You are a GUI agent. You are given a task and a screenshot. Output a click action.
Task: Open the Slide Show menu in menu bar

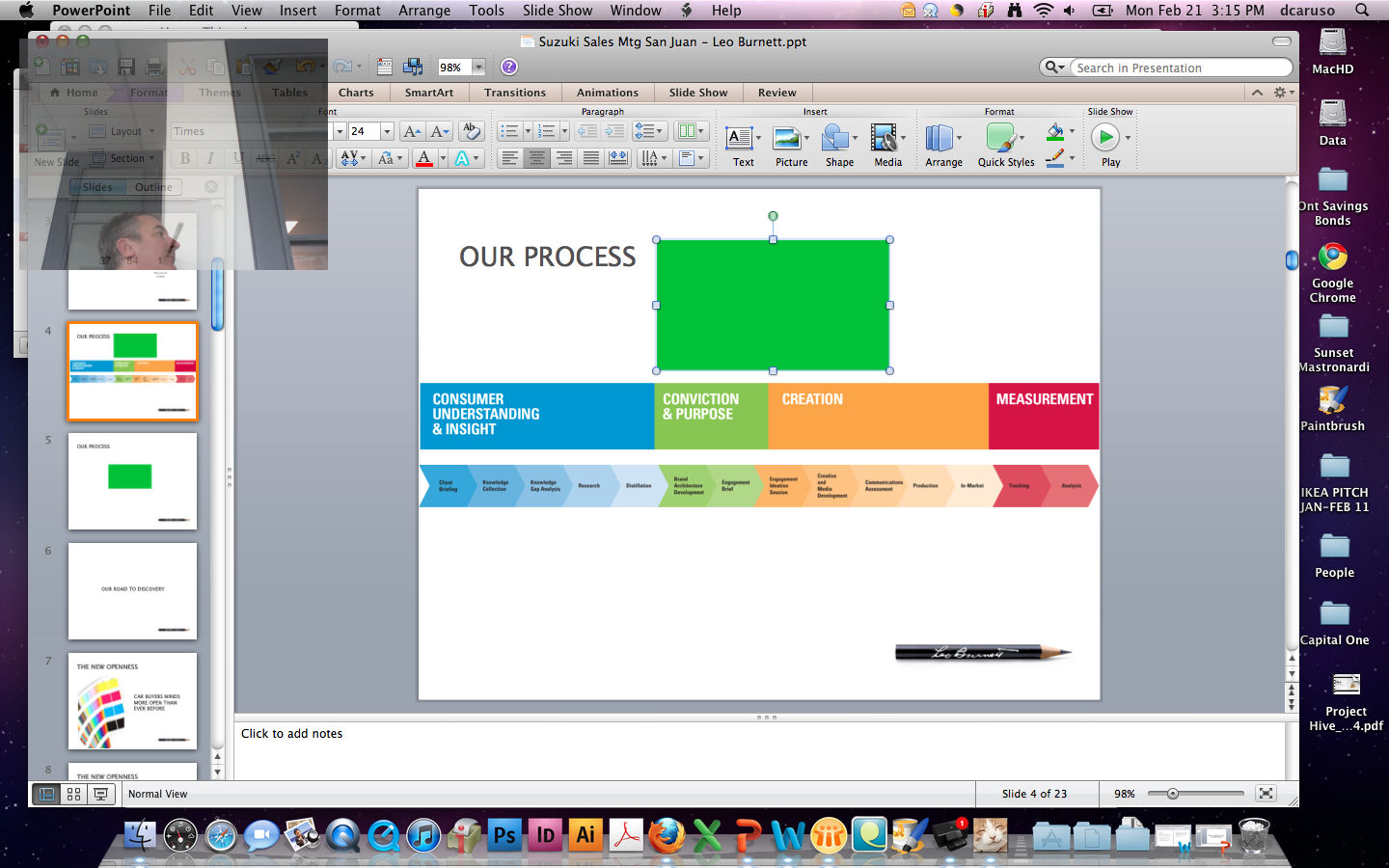557,11
